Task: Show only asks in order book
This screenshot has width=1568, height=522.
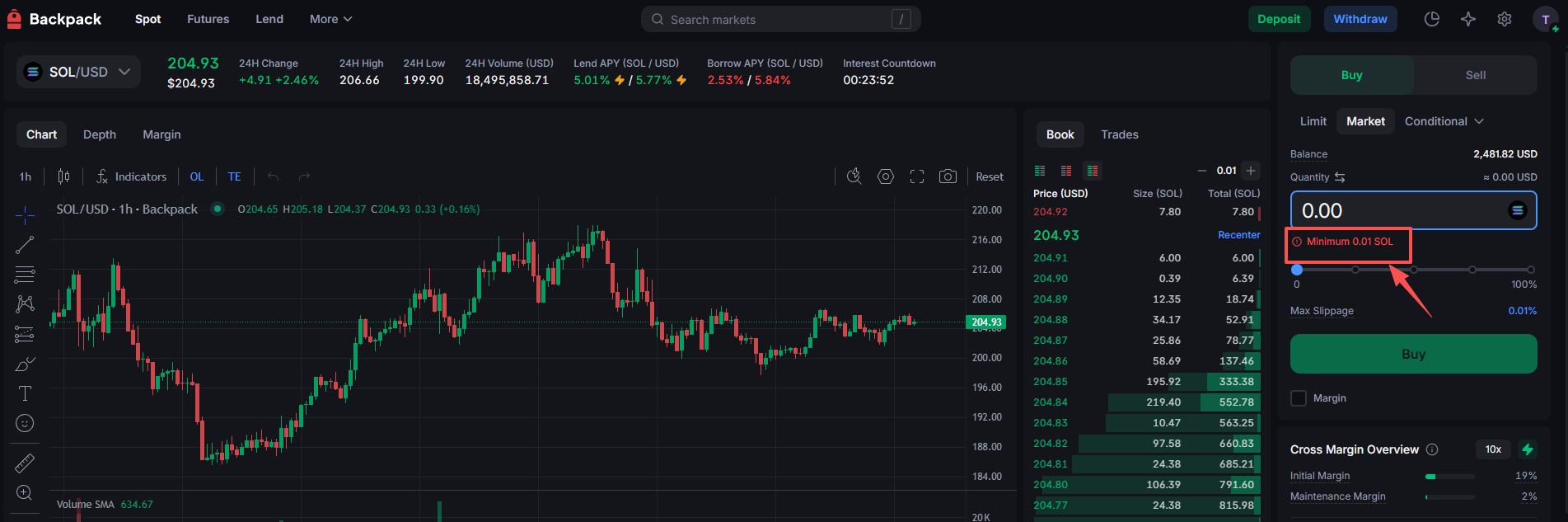Action: pos(1066,171)
